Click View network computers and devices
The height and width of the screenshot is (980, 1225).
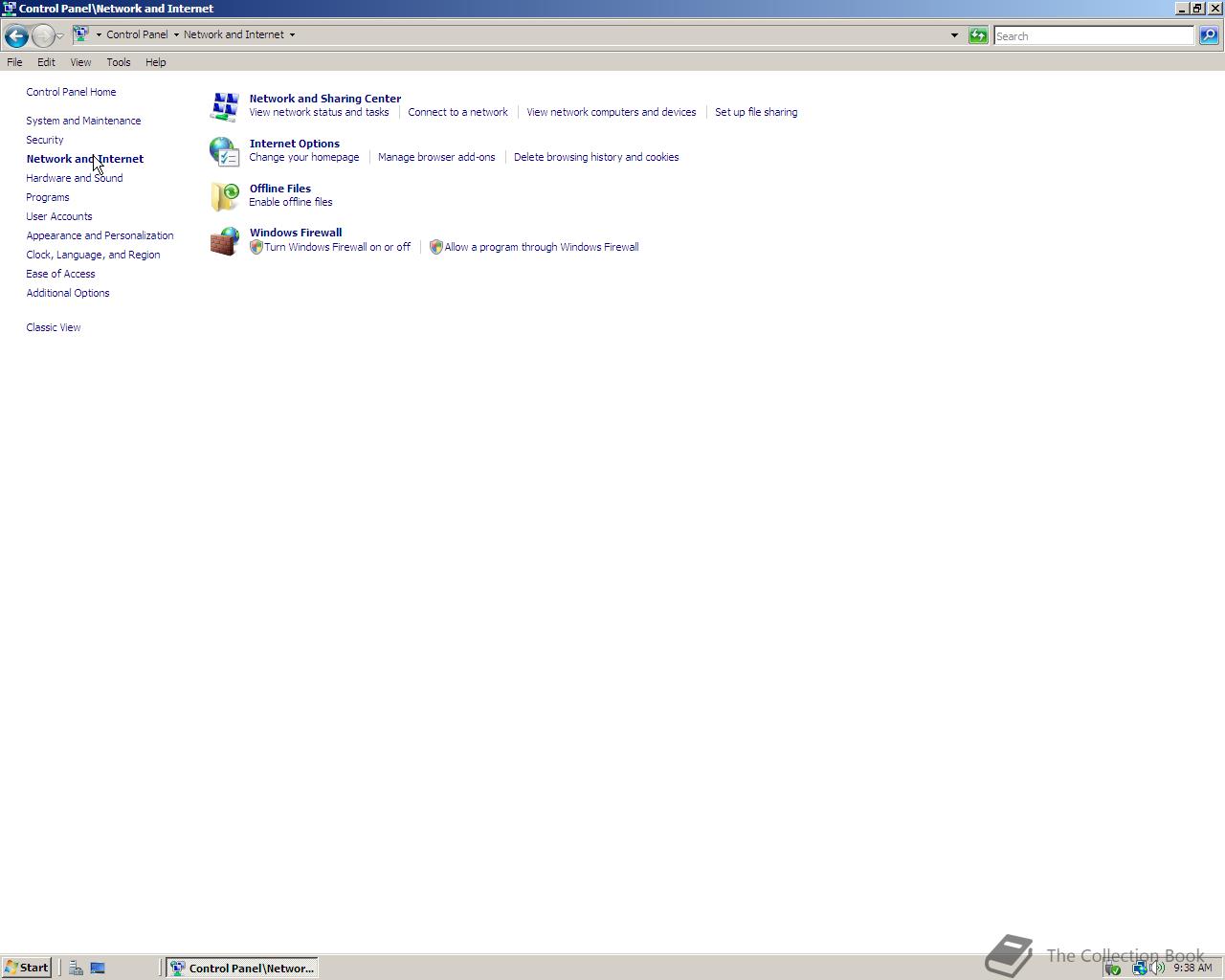(x=612, y=112)
